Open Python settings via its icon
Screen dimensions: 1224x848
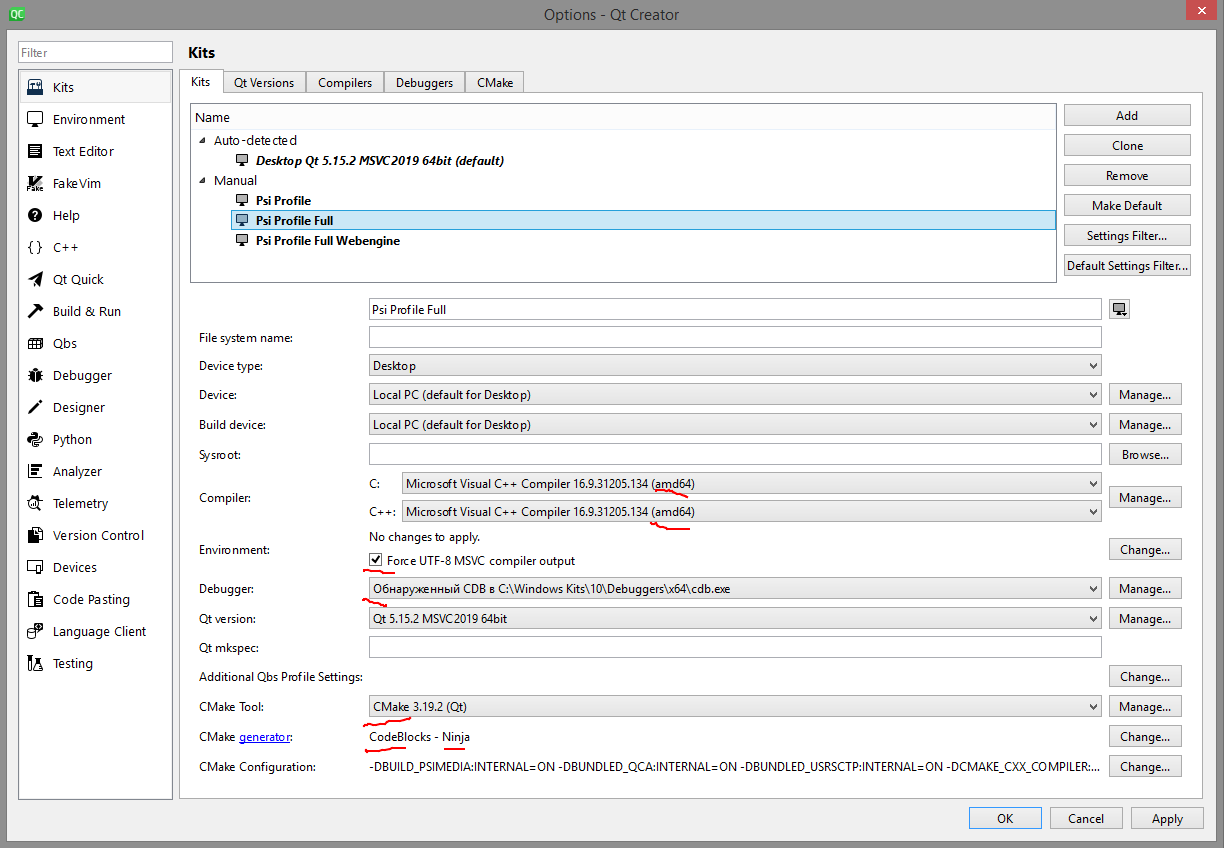coord(35,440)
